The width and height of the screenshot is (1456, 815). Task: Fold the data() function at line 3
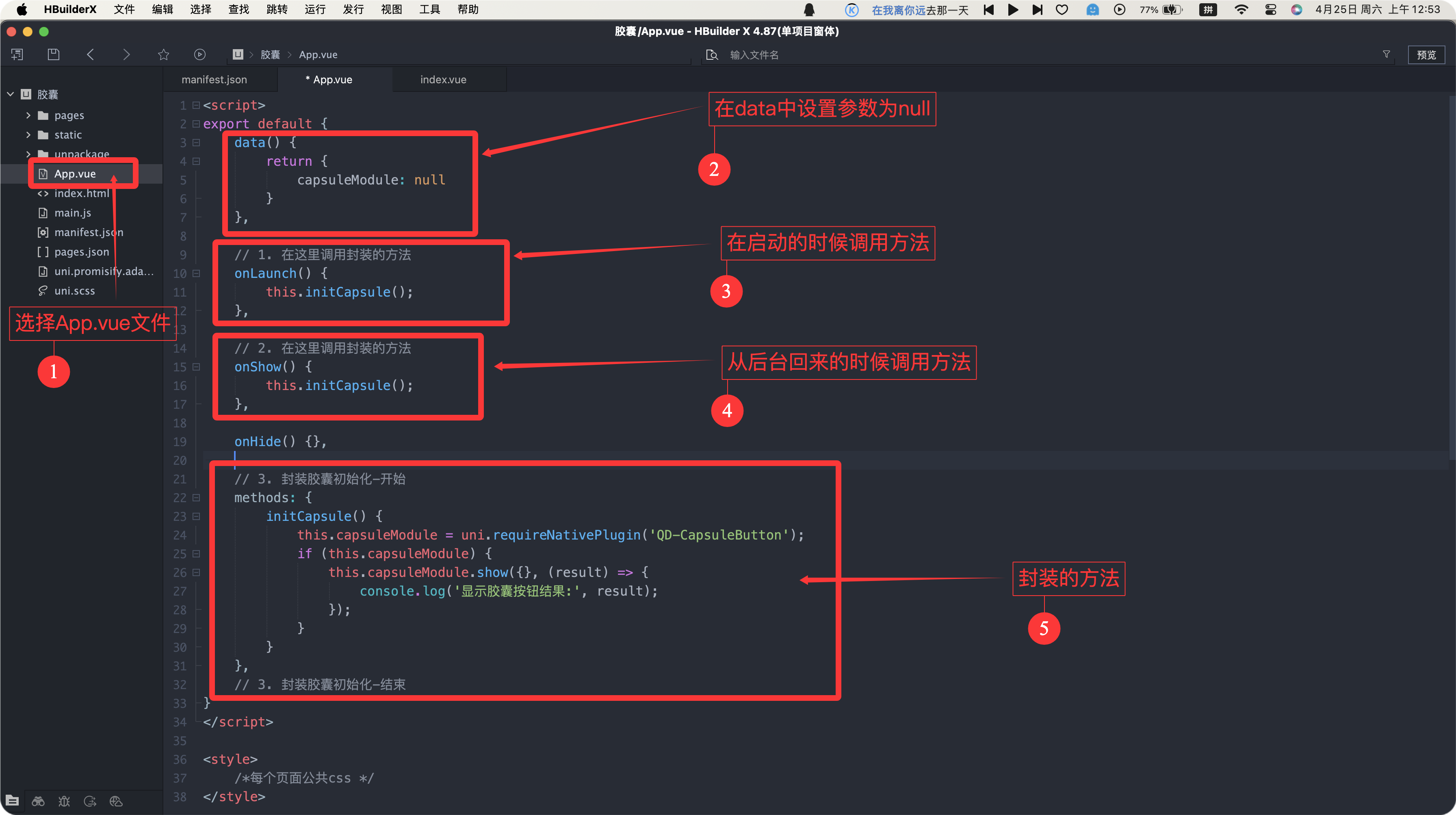pos(196,143)
